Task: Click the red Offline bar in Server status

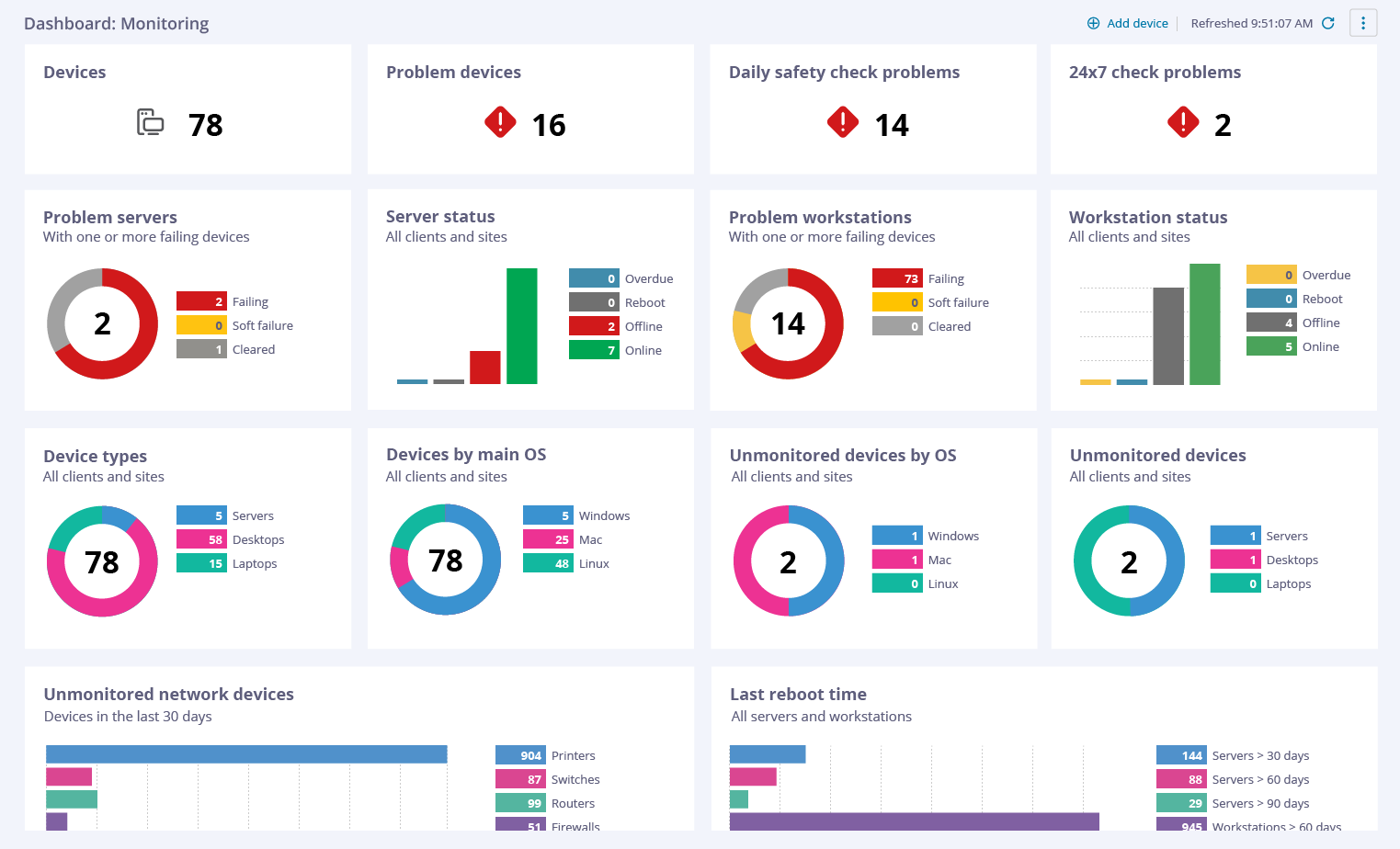Action: pos(485,368)
